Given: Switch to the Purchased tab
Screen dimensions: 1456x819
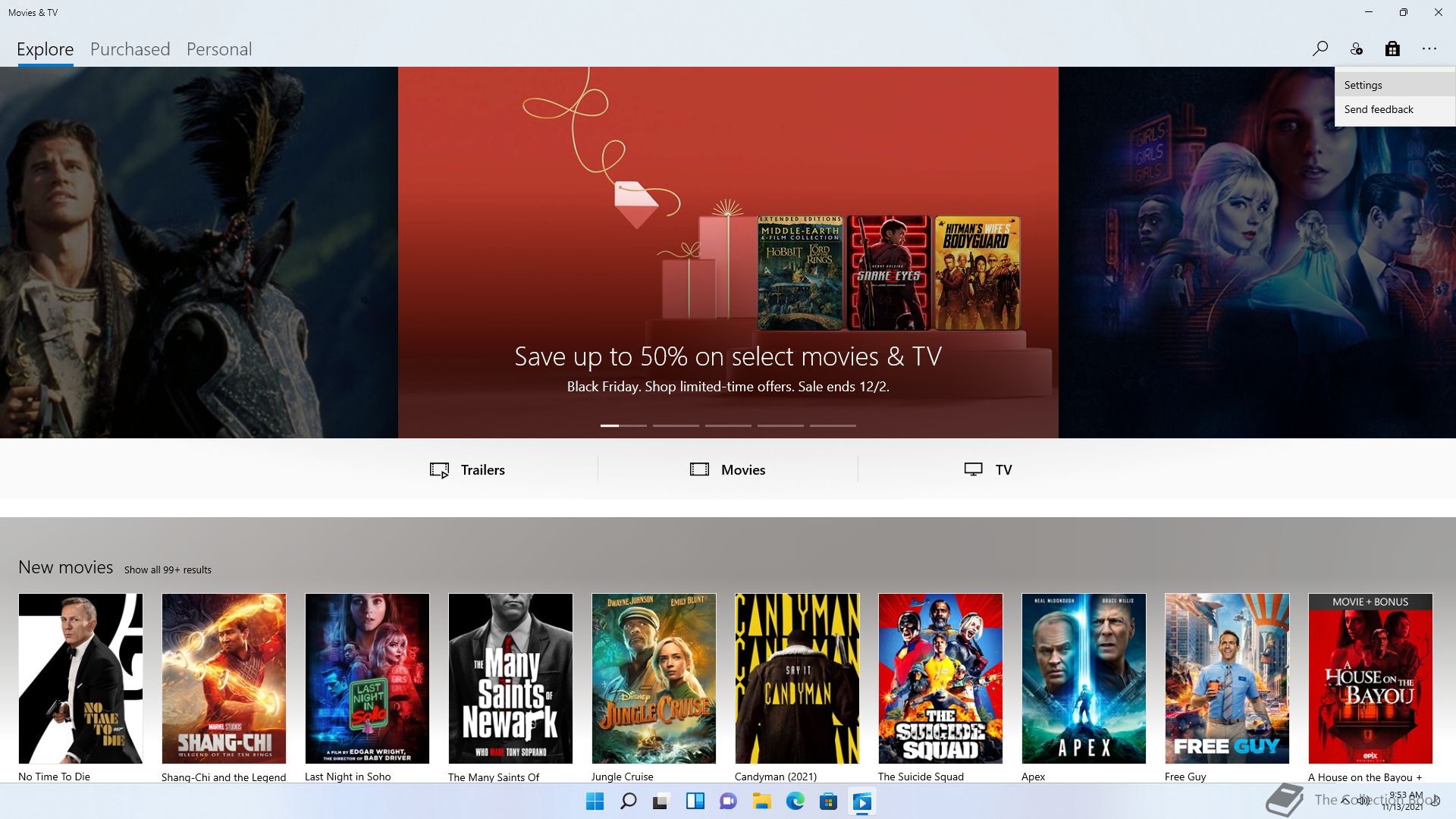Looking at the screenshot, I should (x=130, y=49).
